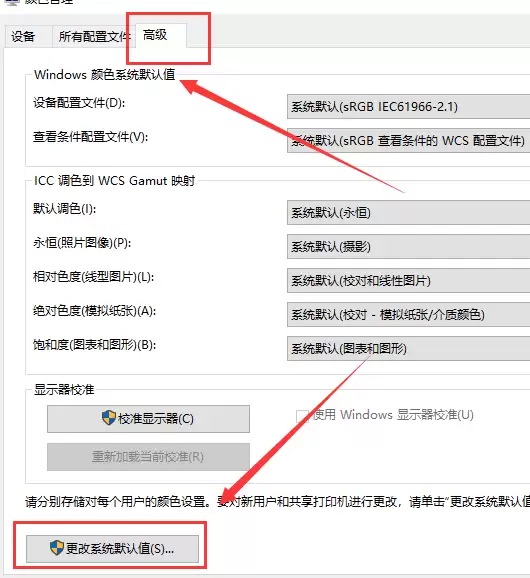530x578 pixels.
Task: Click the 更改系统默认值(S)... button
Action: pos(112,549)
